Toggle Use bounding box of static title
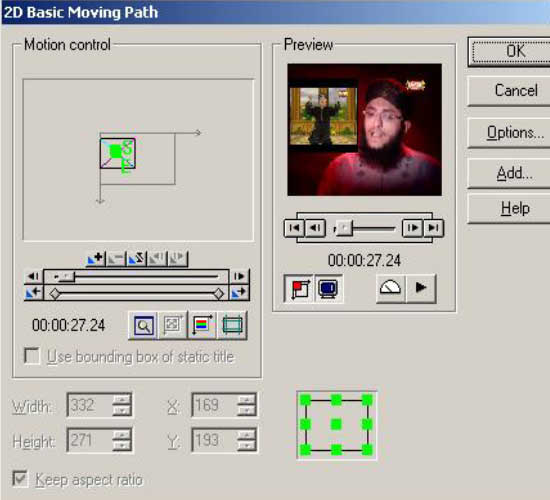 [x=32, y=356]
